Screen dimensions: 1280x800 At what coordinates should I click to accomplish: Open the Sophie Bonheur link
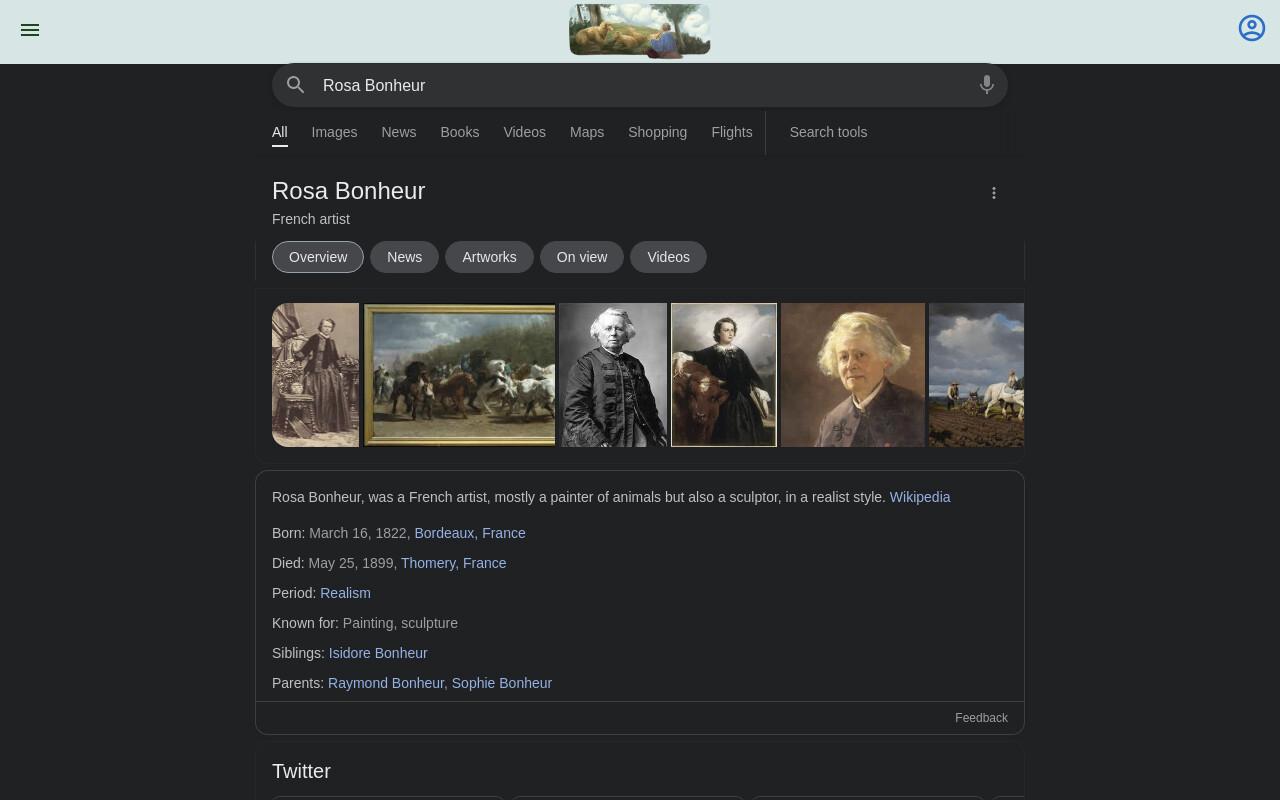502,683
